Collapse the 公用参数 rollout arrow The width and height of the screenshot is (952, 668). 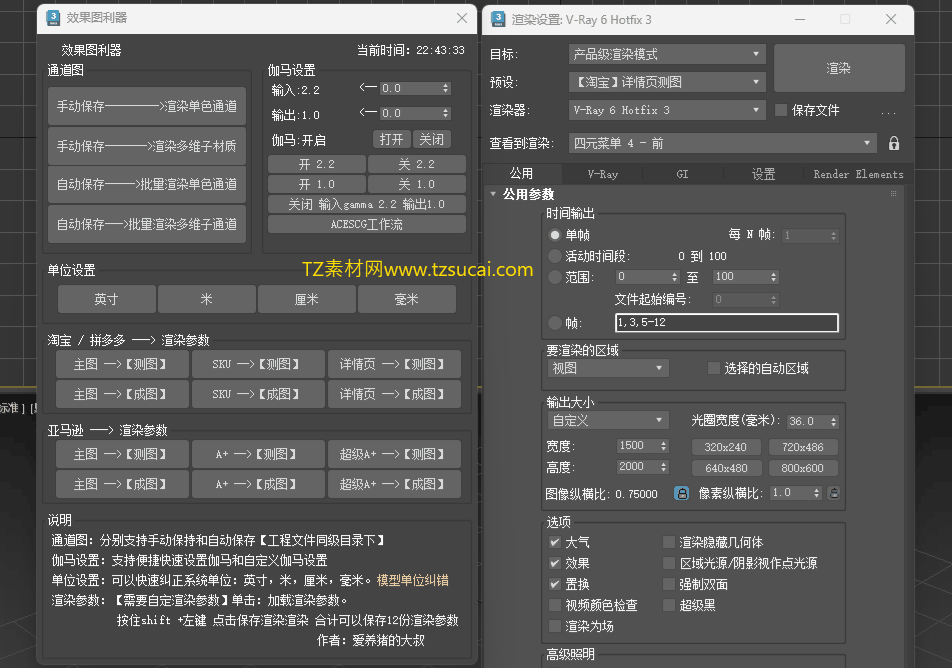click(x=493, y=194)
